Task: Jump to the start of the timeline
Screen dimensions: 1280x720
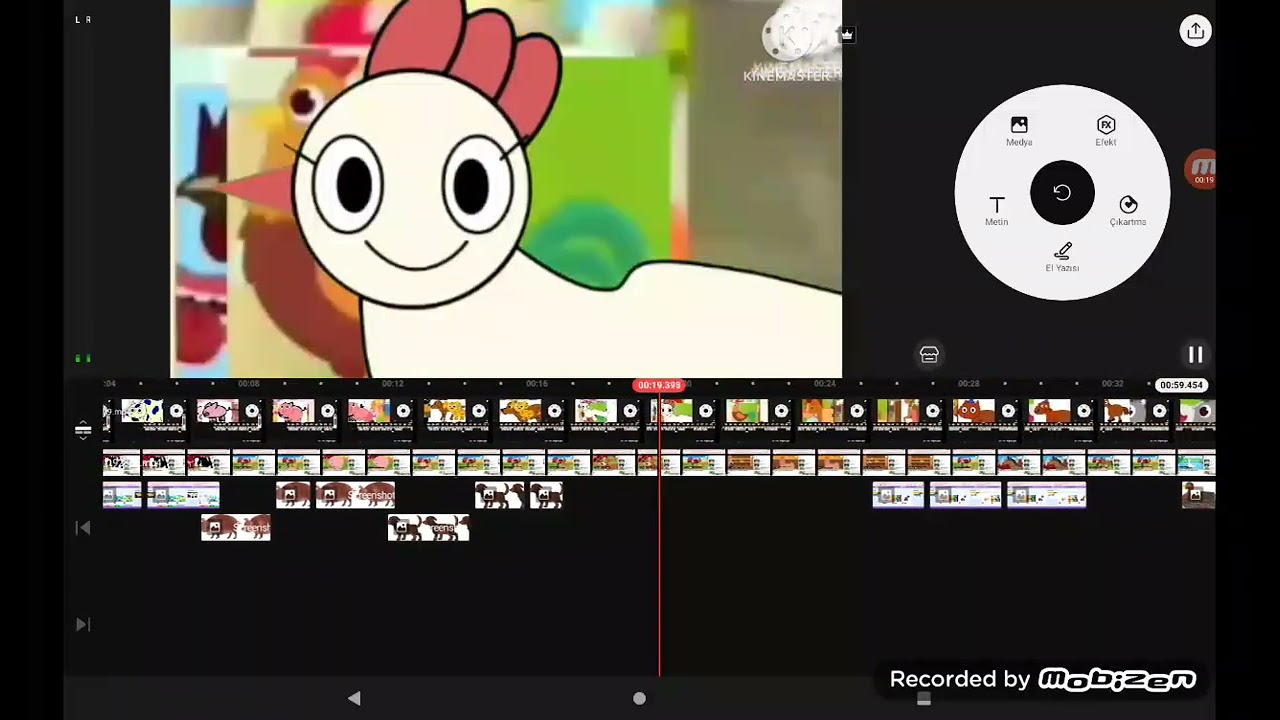Action: click(x=83, y=528)
